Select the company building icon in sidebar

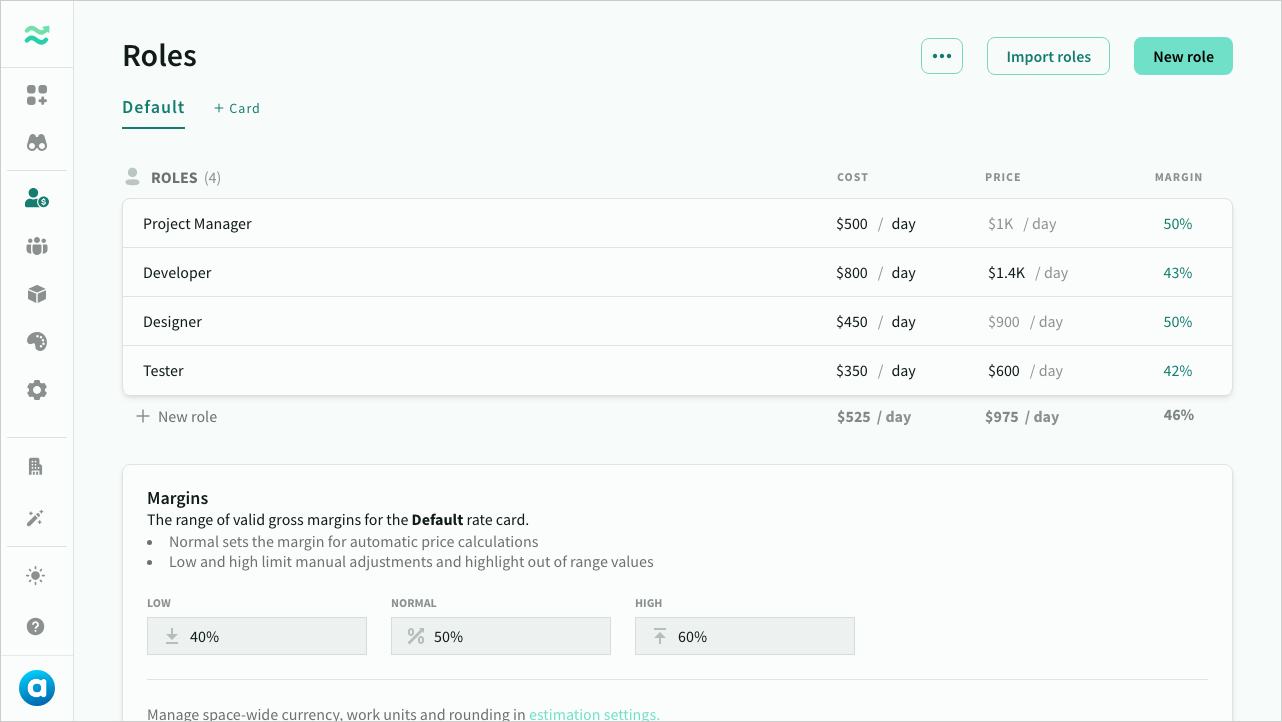(36, 466)
